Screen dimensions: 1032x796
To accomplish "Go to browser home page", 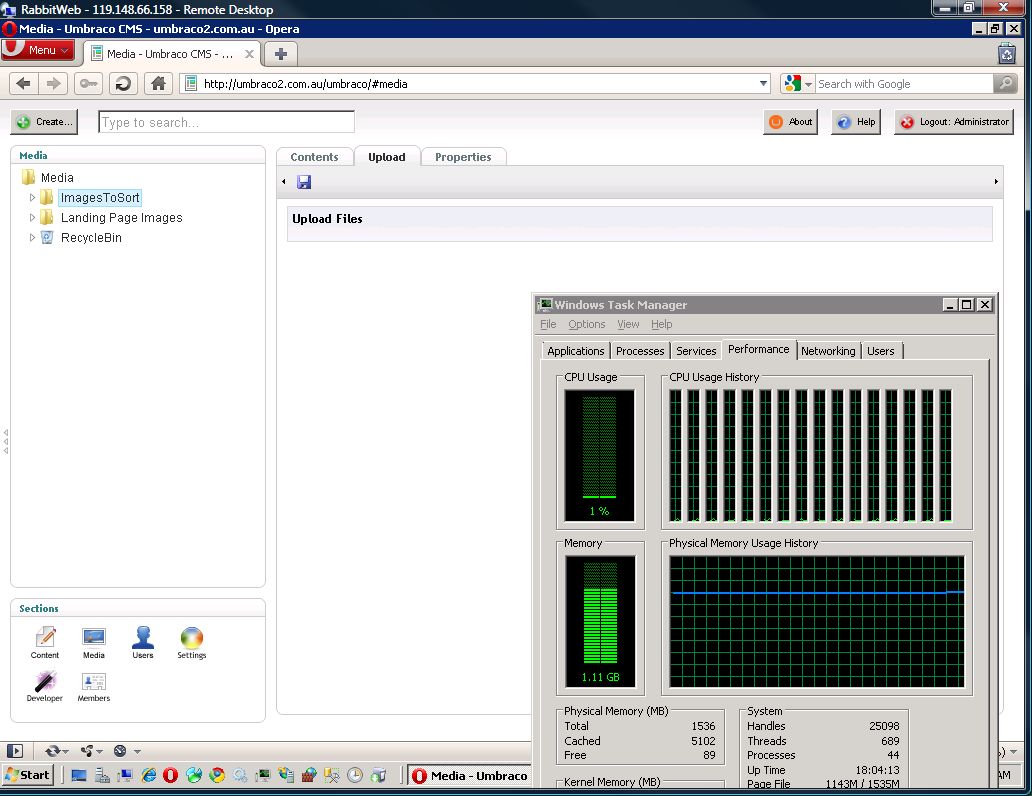I will tap(158, 84).
